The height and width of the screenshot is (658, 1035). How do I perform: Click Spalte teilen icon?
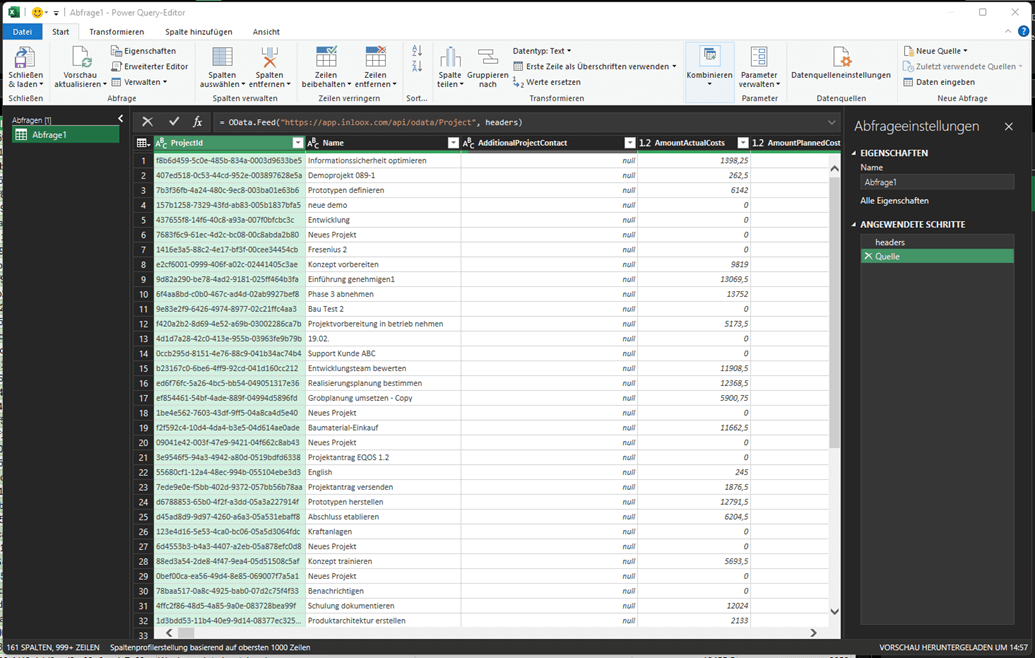(x=450, y=57)
